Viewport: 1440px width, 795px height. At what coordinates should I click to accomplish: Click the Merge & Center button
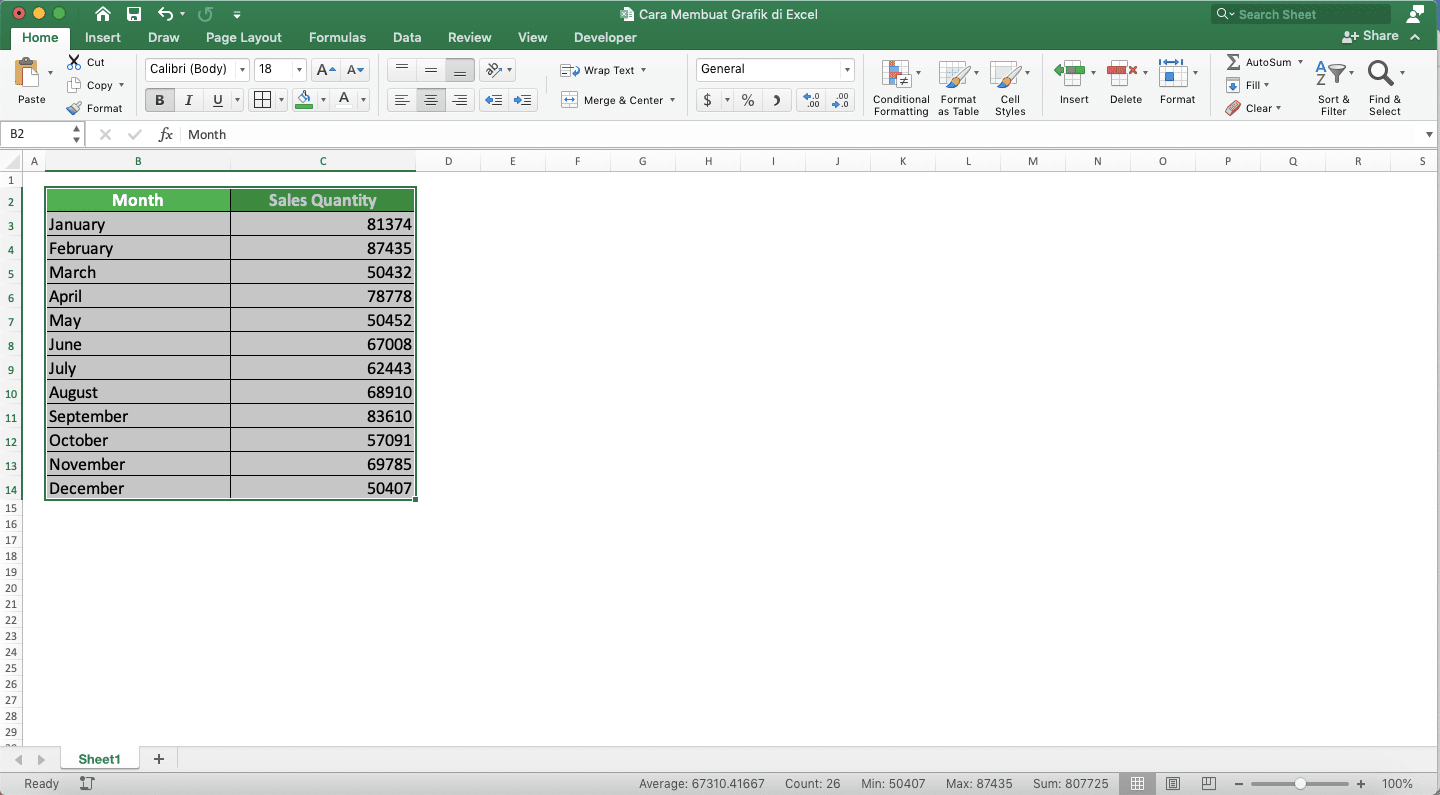[611, 100]
